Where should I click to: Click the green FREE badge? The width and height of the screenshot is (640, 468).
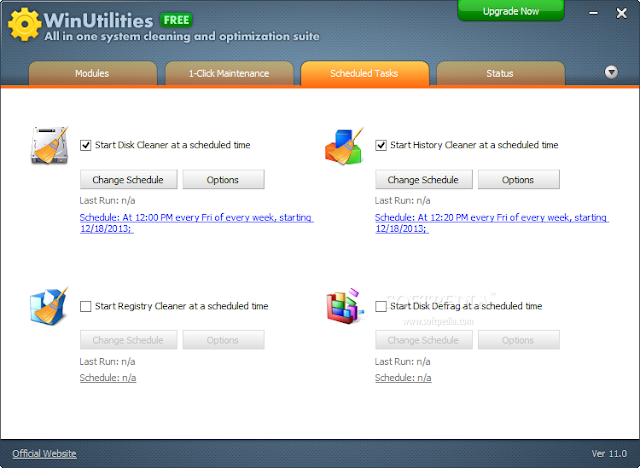click(176, 20)
